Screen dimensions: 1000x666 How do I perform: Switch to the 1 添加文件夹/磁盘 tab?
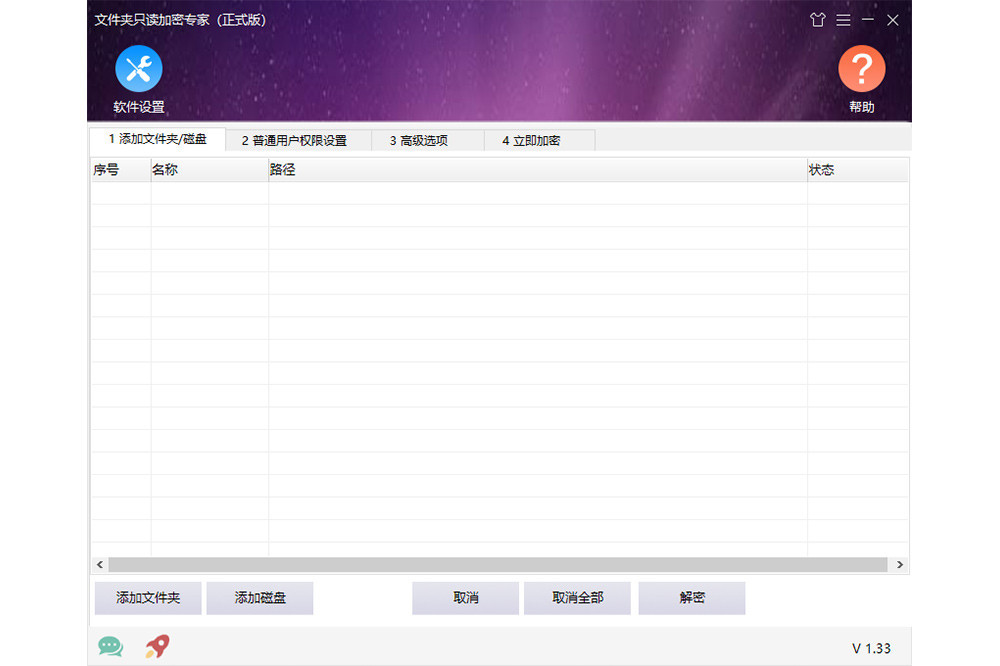tap(157, 139)
